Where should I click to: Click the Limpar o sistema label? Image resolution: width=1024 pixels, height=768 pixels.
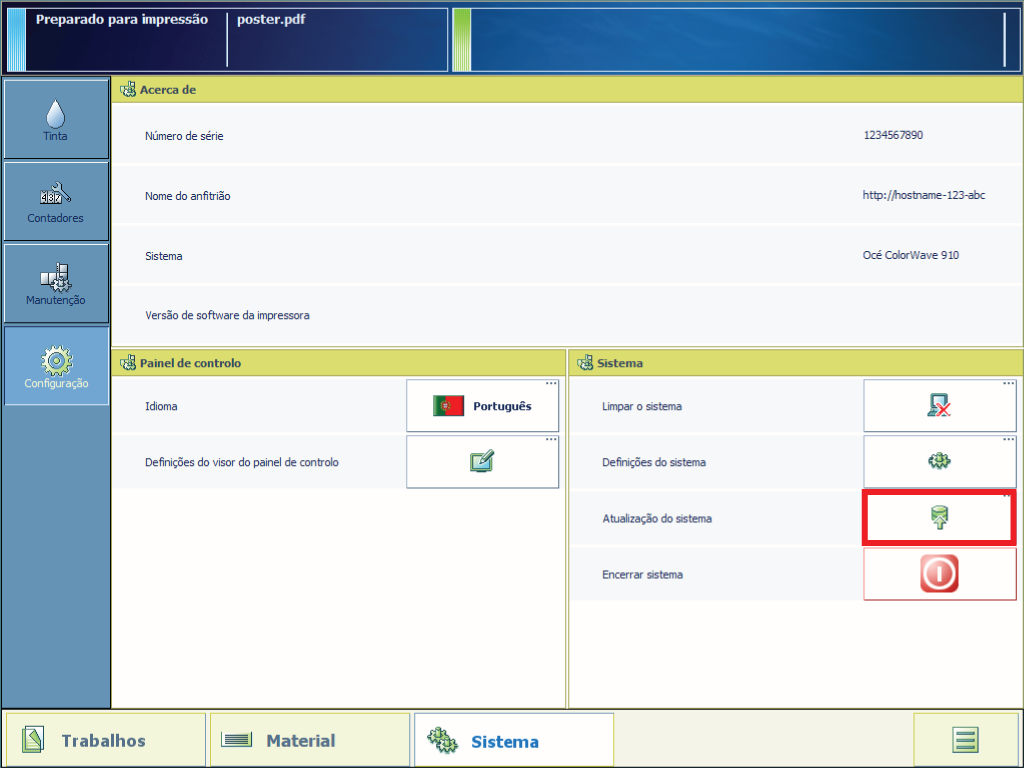[642, 406]
